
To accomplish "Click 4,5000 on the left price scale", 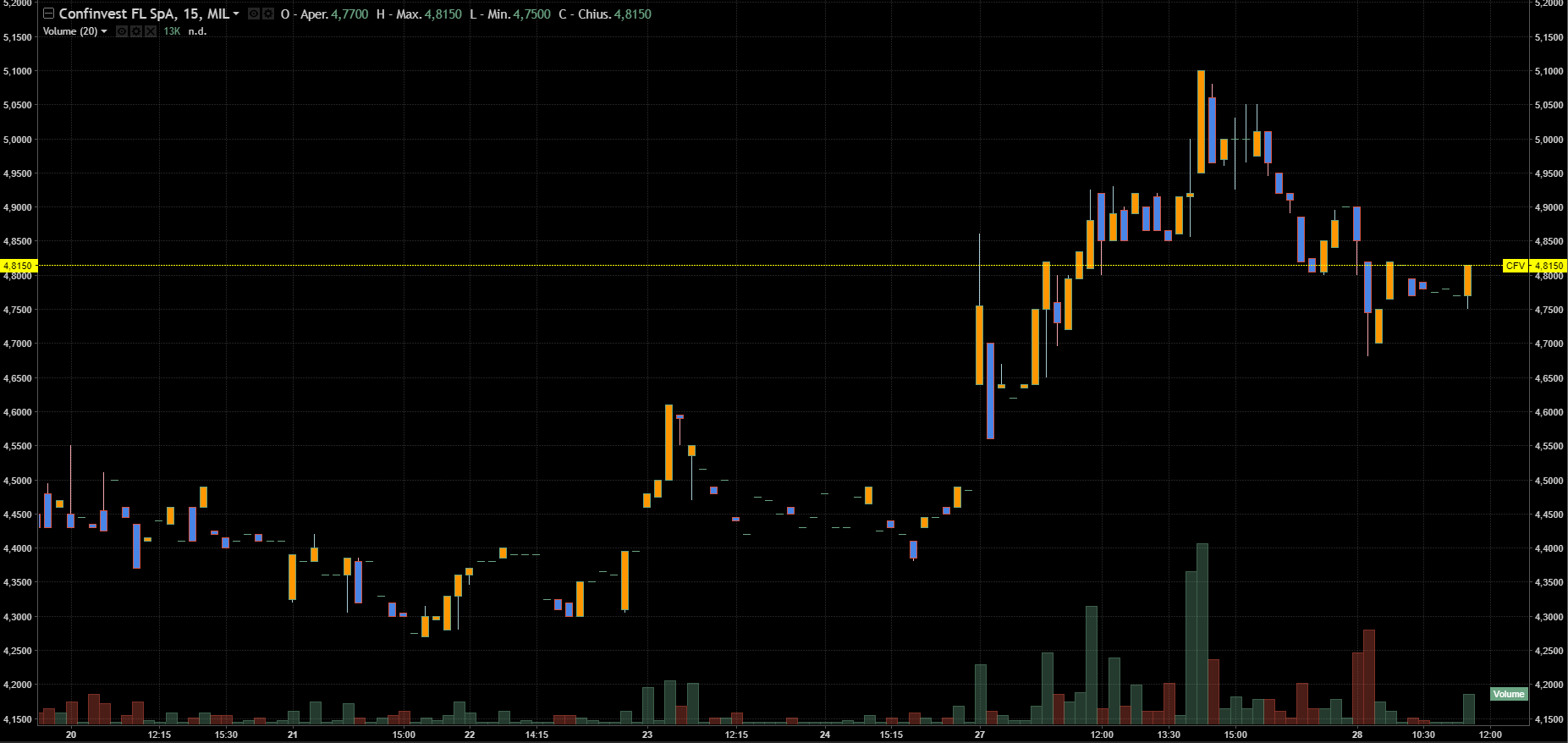I will coord(18,481).
